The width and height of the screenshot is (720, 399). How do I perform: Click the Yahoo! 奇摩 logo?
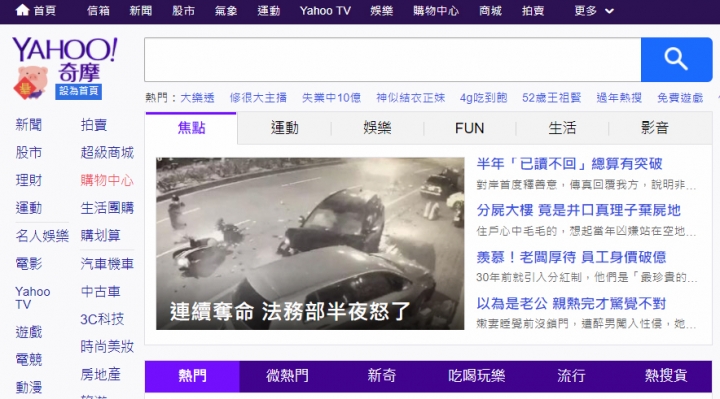click(x=65, y=59)
